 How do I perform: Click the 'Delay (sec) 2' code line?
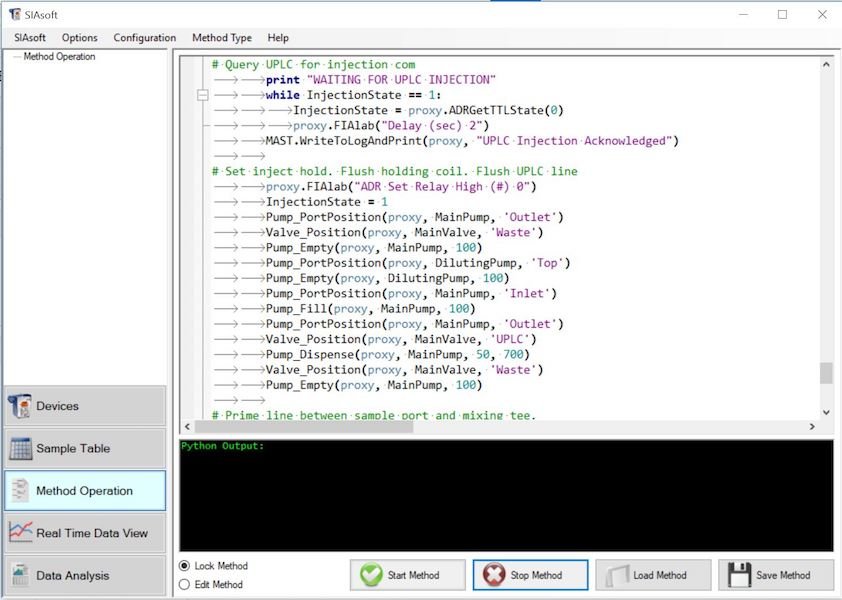click(x=391, y=126)
